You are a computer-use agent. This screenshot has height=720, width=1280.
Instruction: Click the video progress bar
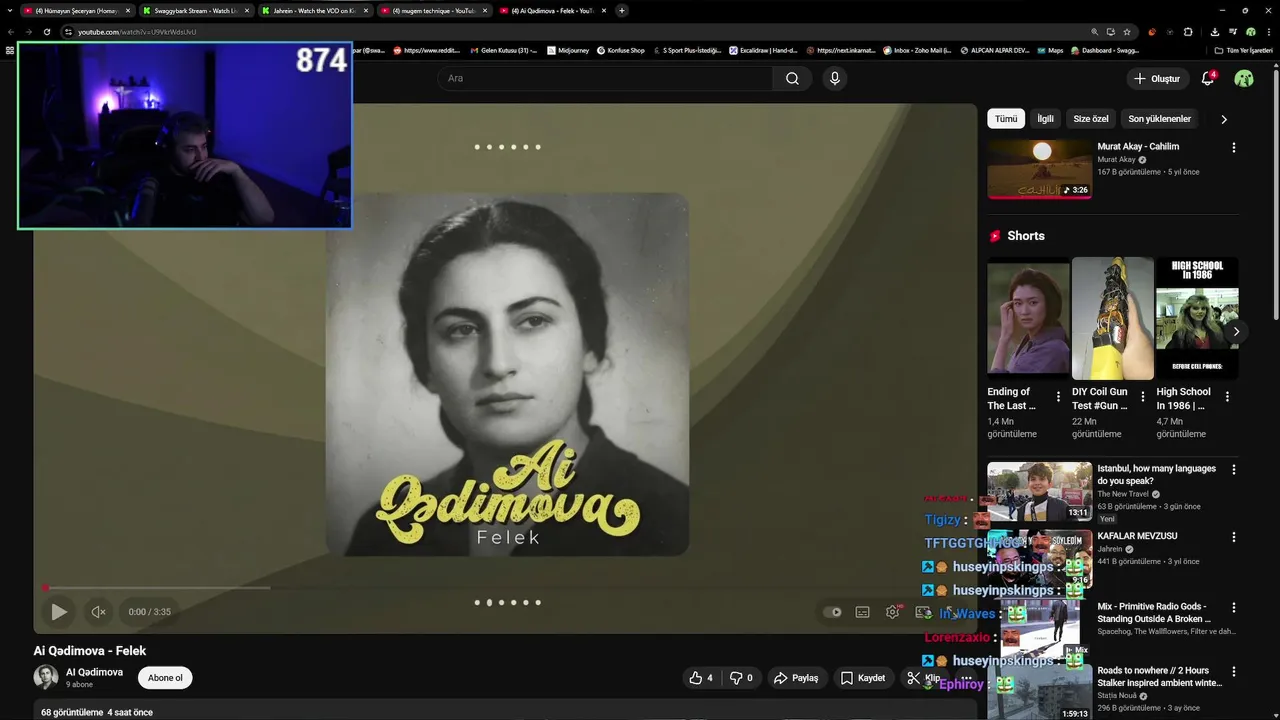505,587
